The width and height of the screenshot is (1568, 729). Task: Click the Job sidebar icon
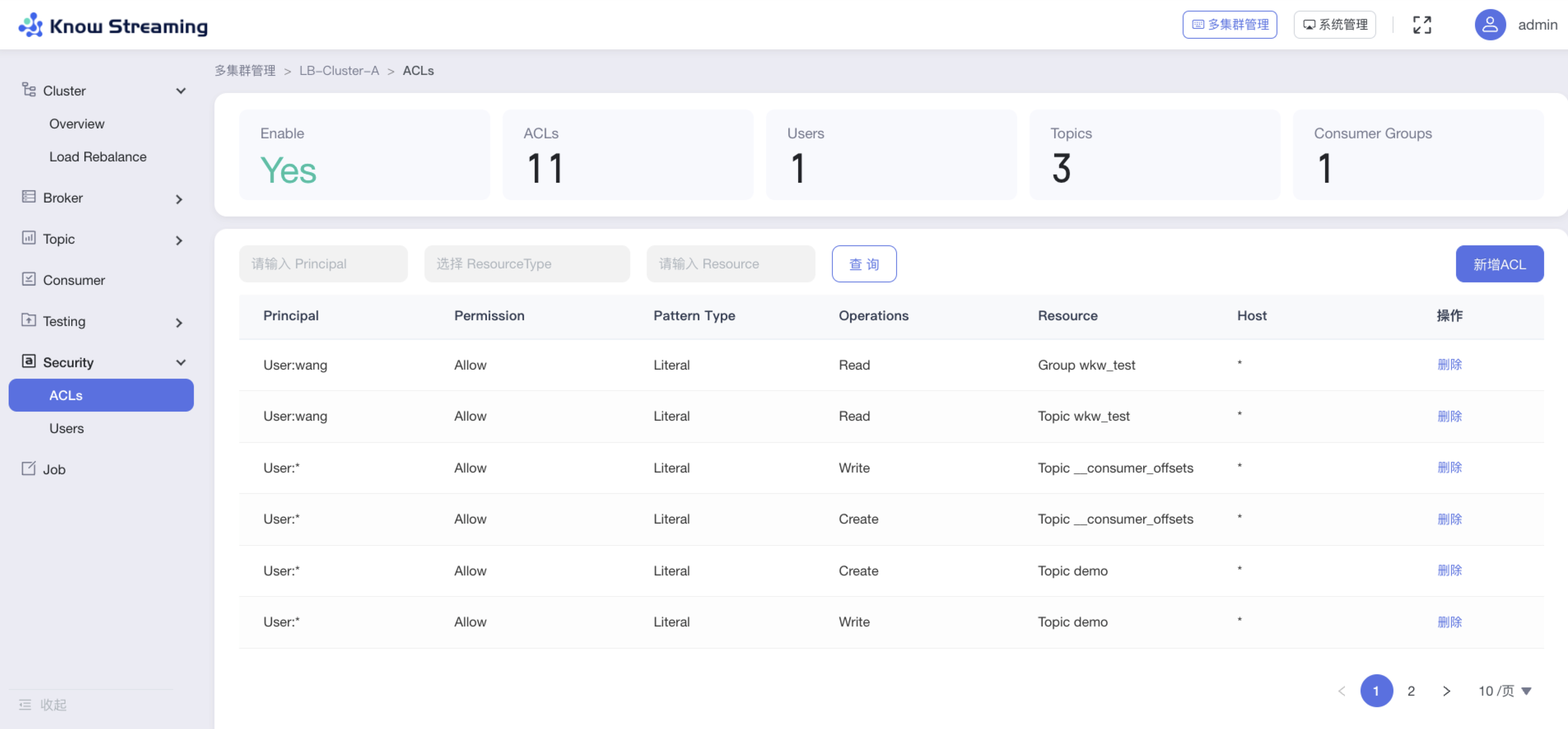pyautogui.click(x=28, y=468)
